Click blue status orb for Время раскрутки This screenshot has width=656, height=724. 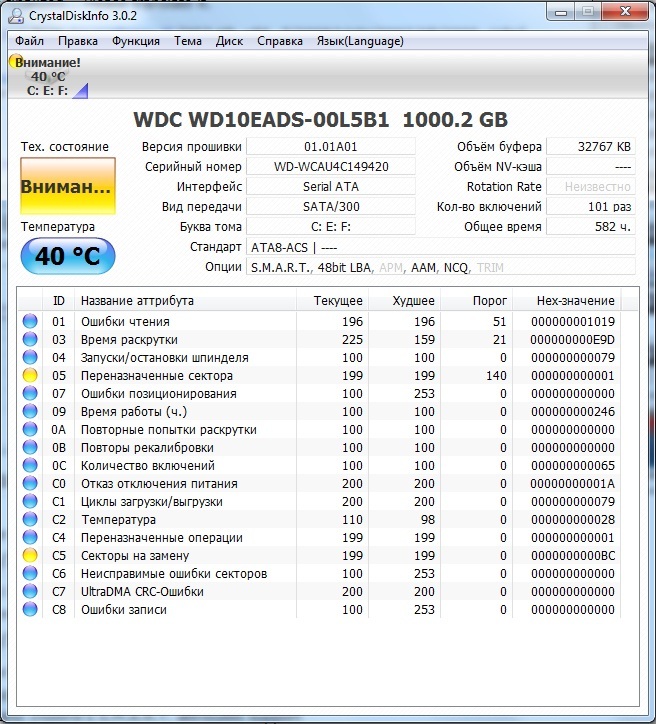[x=30, y=340]
